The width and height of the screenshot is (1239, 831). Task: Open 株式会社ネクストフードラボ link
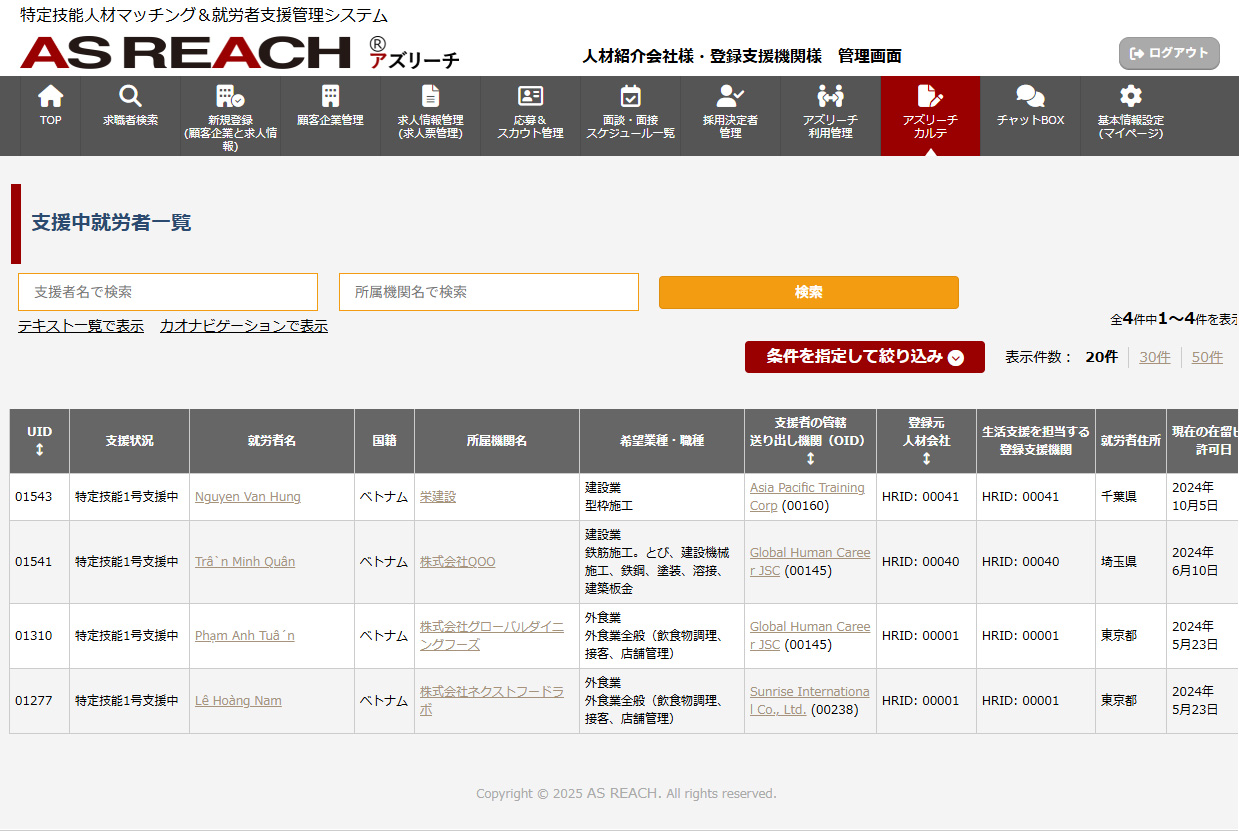492,701
